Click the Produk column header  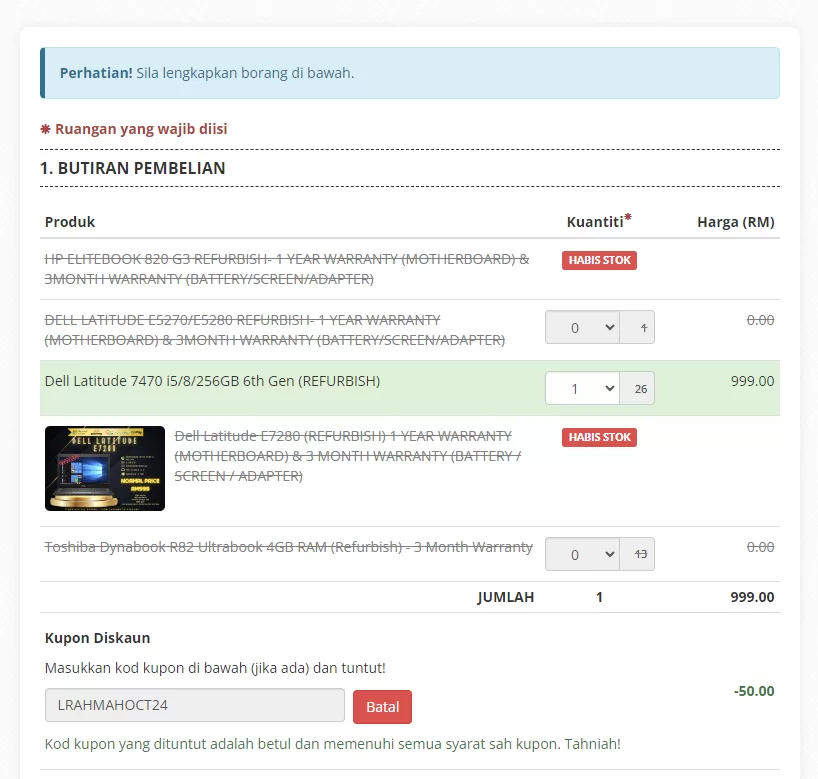coord(70,222)
